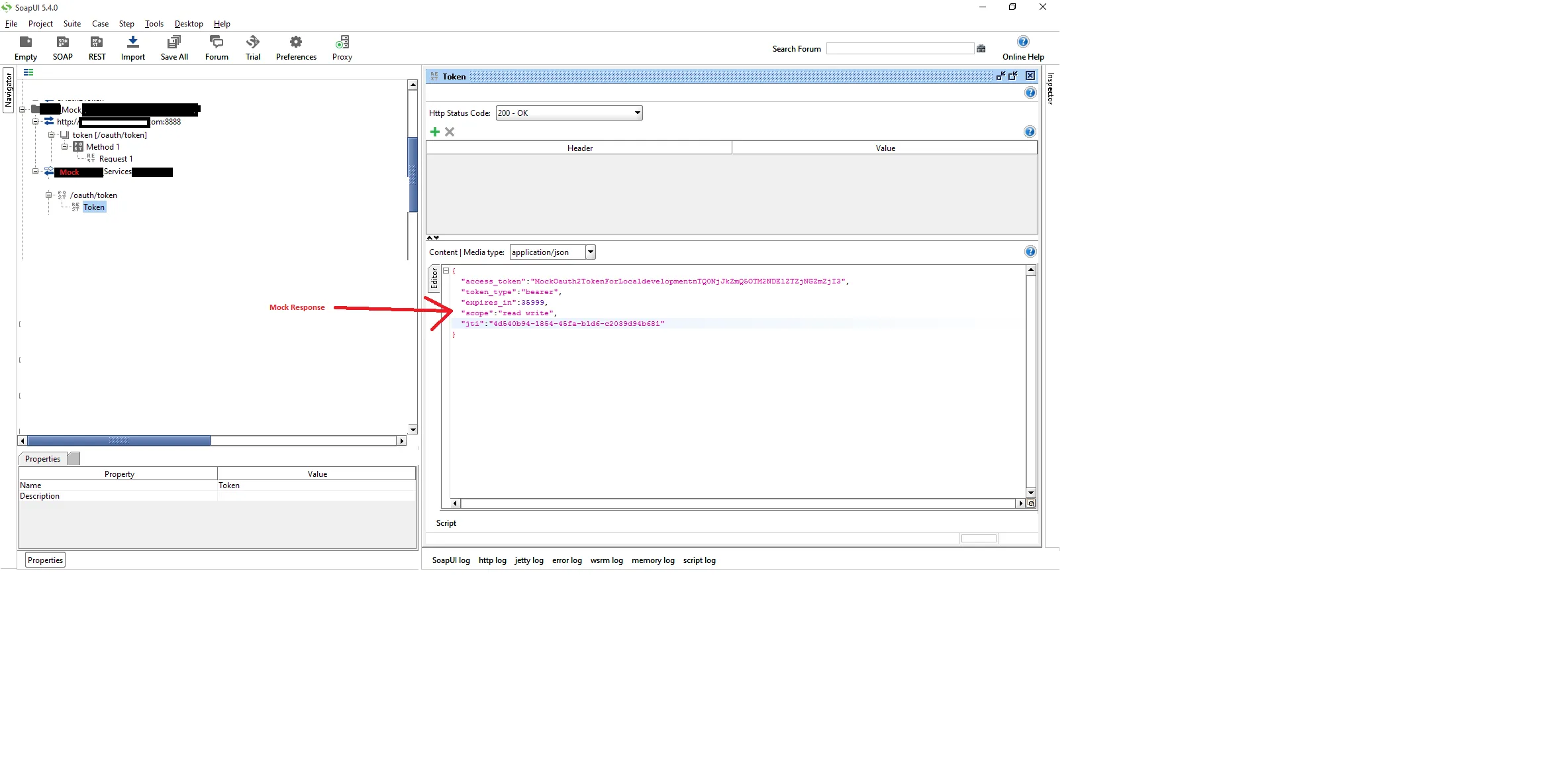The height and width of the screenshot is (759, 1568).
Task: Switch to the http log tab
Action: pos(492,560)
